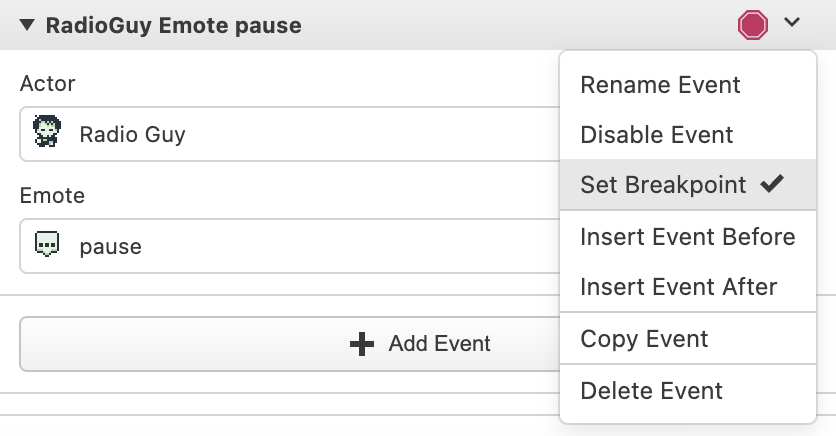Click the pause emote speech-bubble icon

46,246
